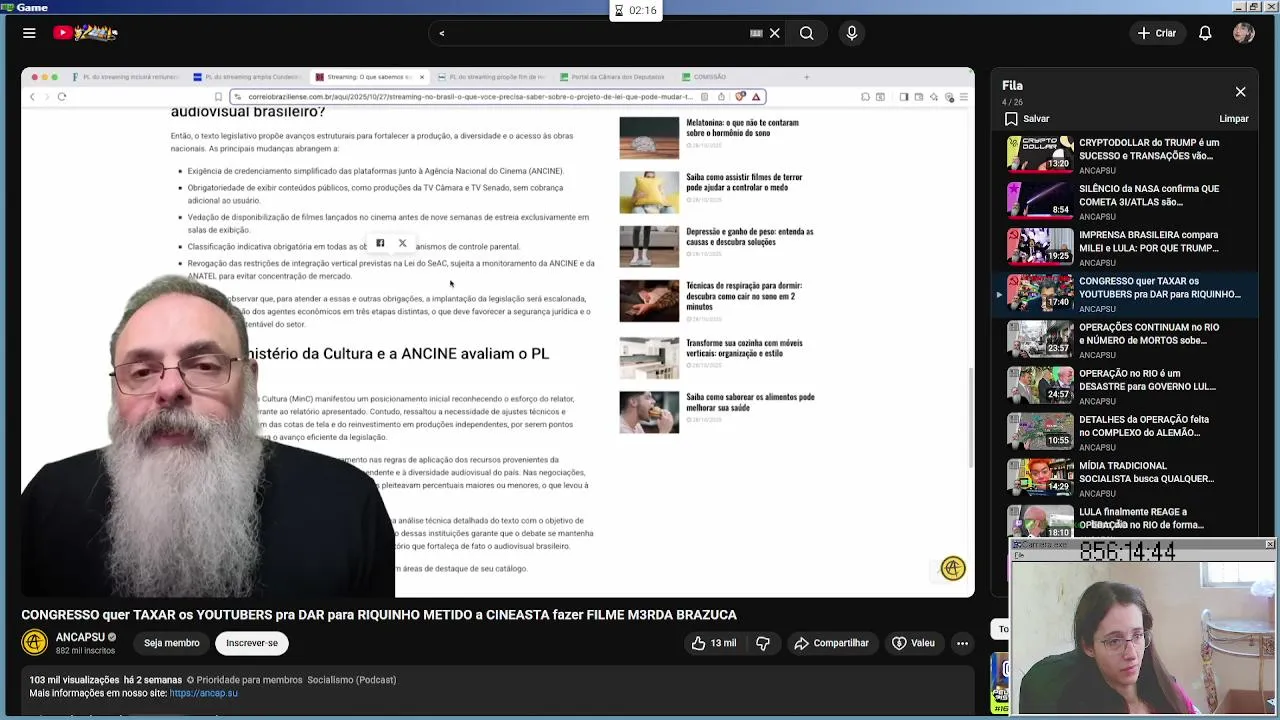1280x720 pixels.
Task: Open the more actions three-dot menu
Action: click(962, 643)
